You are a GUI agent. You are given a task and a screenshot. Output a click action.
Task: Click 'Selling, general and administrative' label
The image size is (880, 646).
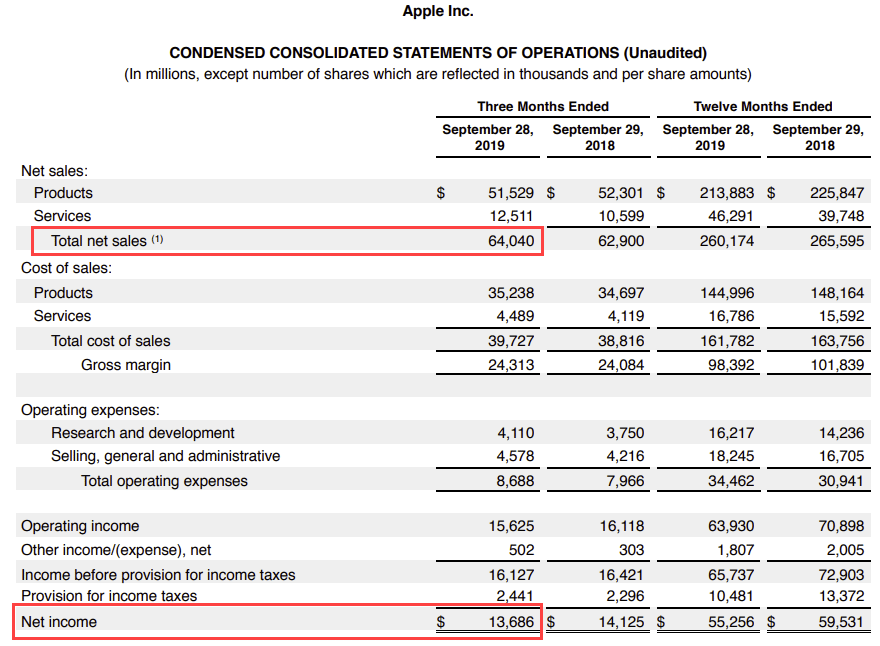click(x=165, y=456)
